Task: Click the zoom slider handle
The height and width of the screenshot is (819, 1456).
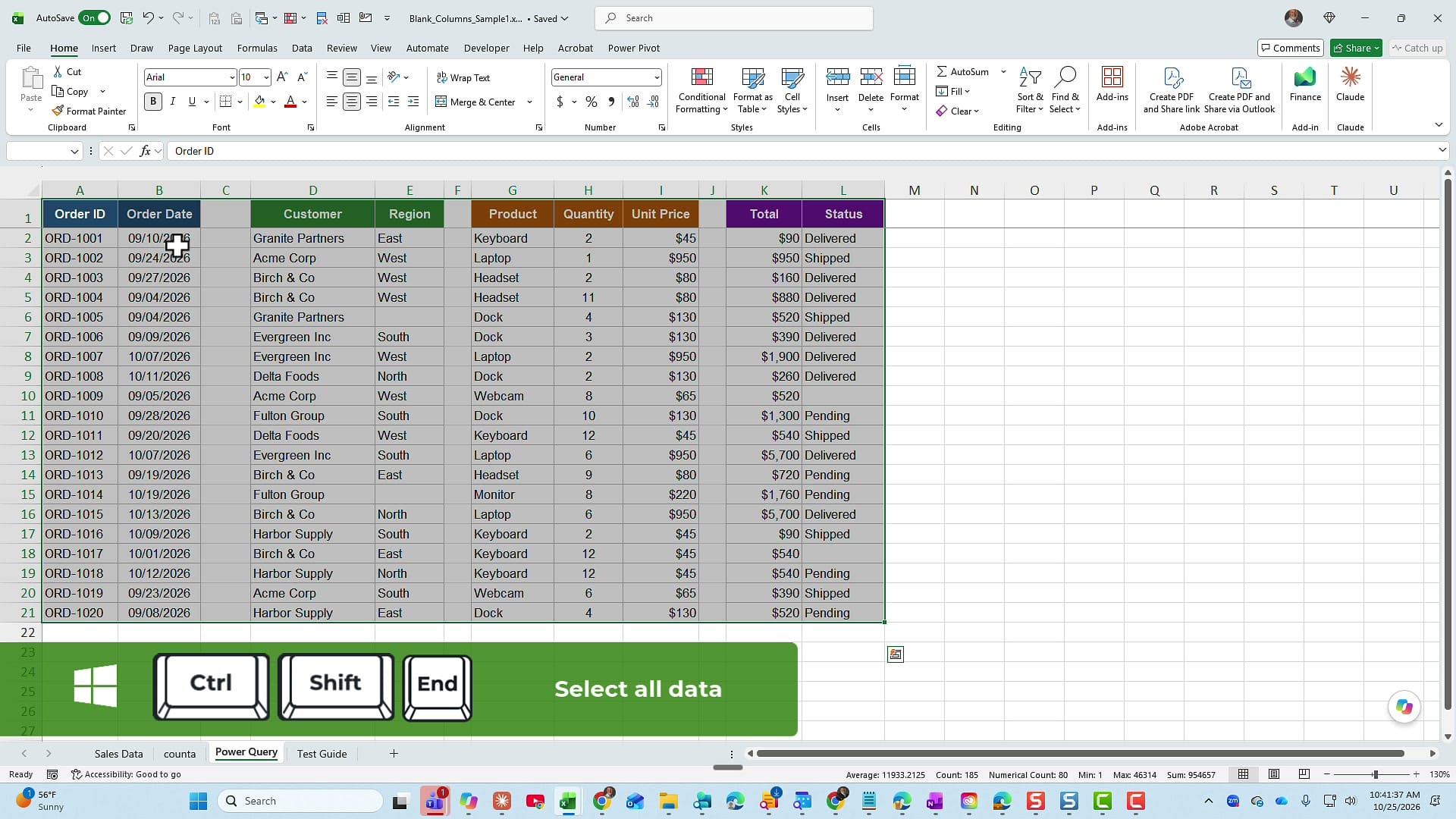Action: tap(1375, 774)
